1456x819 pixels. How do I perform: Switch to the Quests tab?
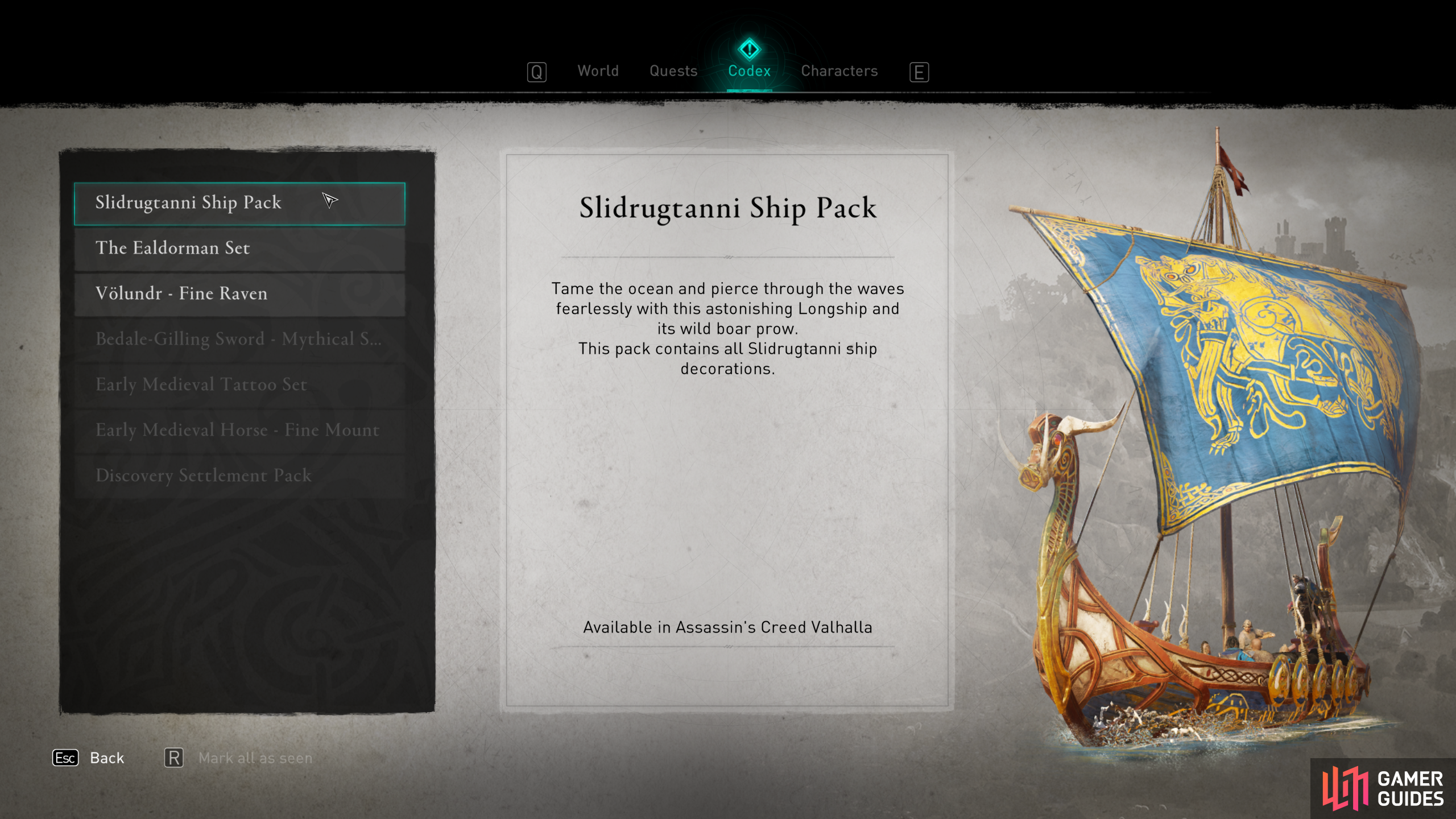[x=673, y=71]
